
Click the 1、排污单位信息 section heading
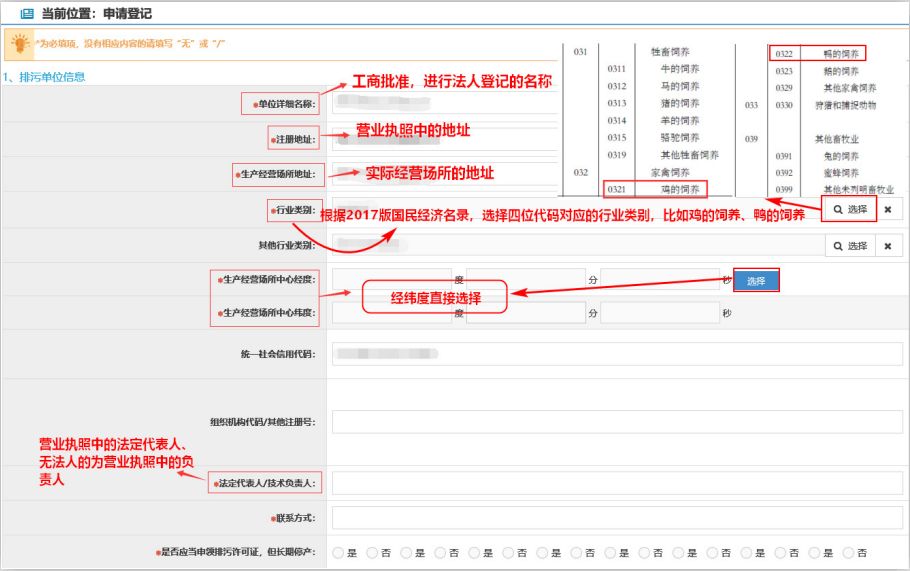click(x=44, y=77)
